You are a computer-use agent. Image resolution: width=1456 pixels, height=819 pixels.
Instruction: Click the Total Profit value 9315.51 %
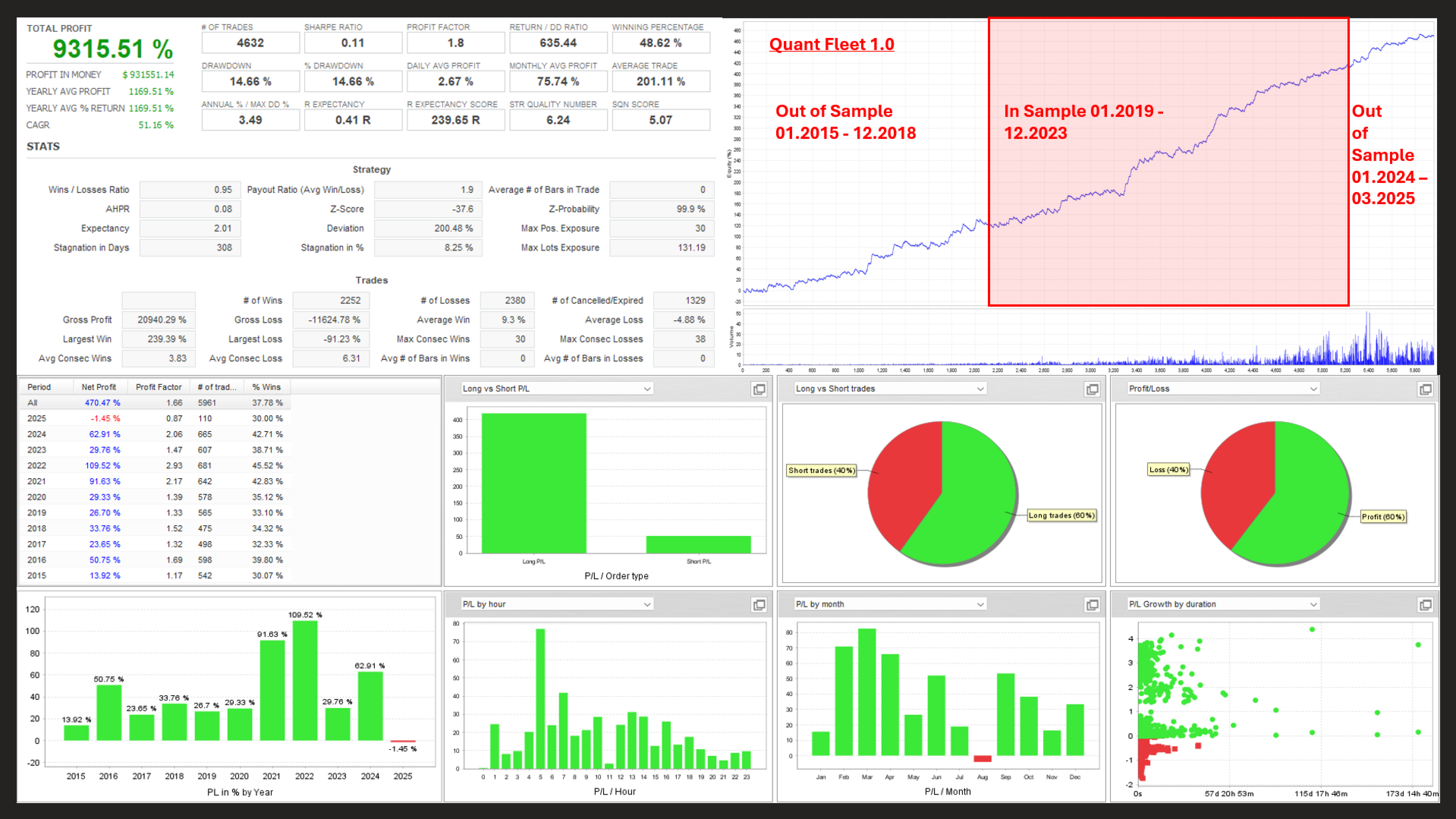(x=112, y=49)
